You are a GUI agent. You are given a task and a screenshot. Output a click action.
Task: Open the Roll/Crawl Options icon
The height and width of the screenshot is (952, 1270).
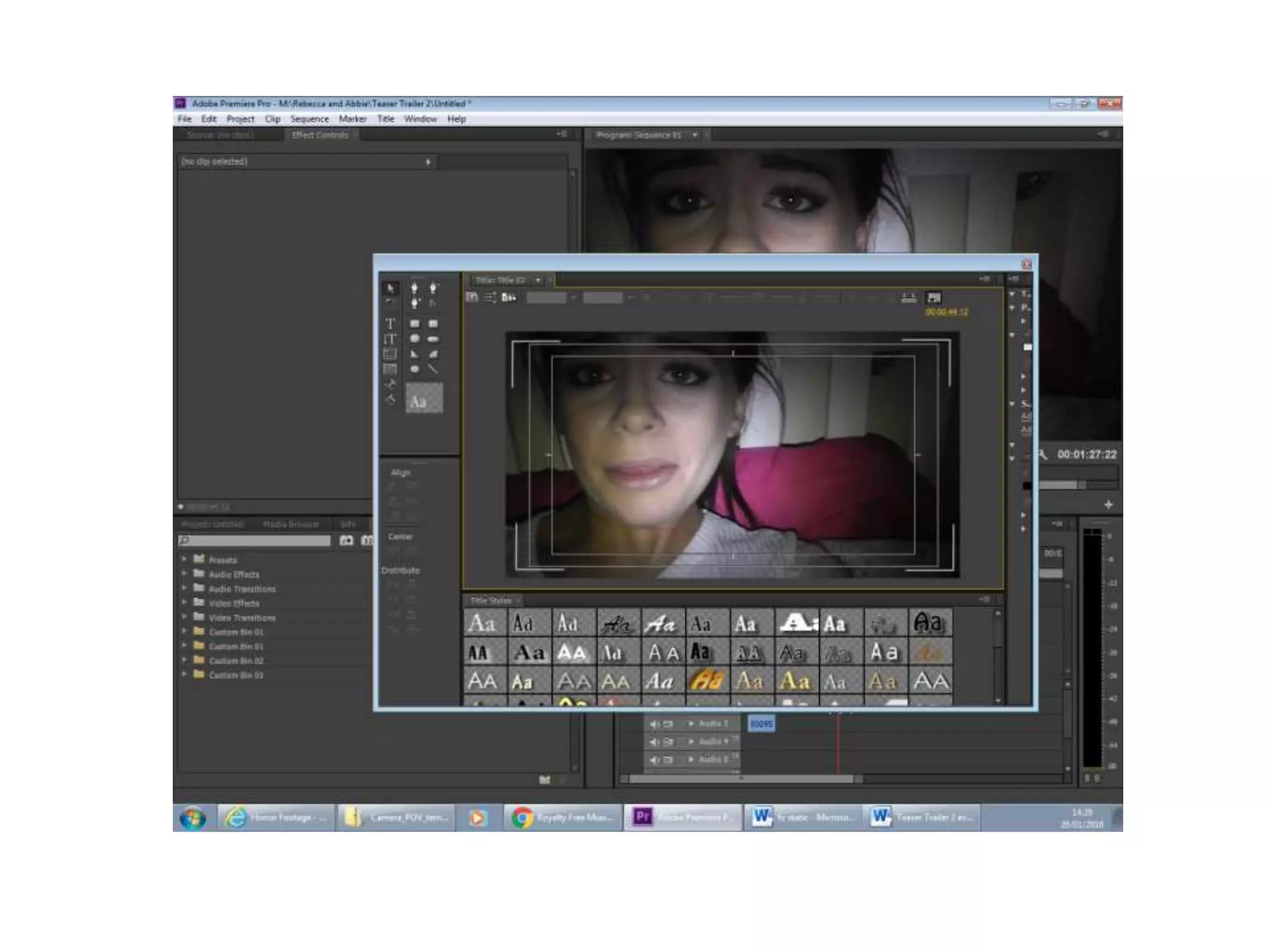[x=490, y=298]
